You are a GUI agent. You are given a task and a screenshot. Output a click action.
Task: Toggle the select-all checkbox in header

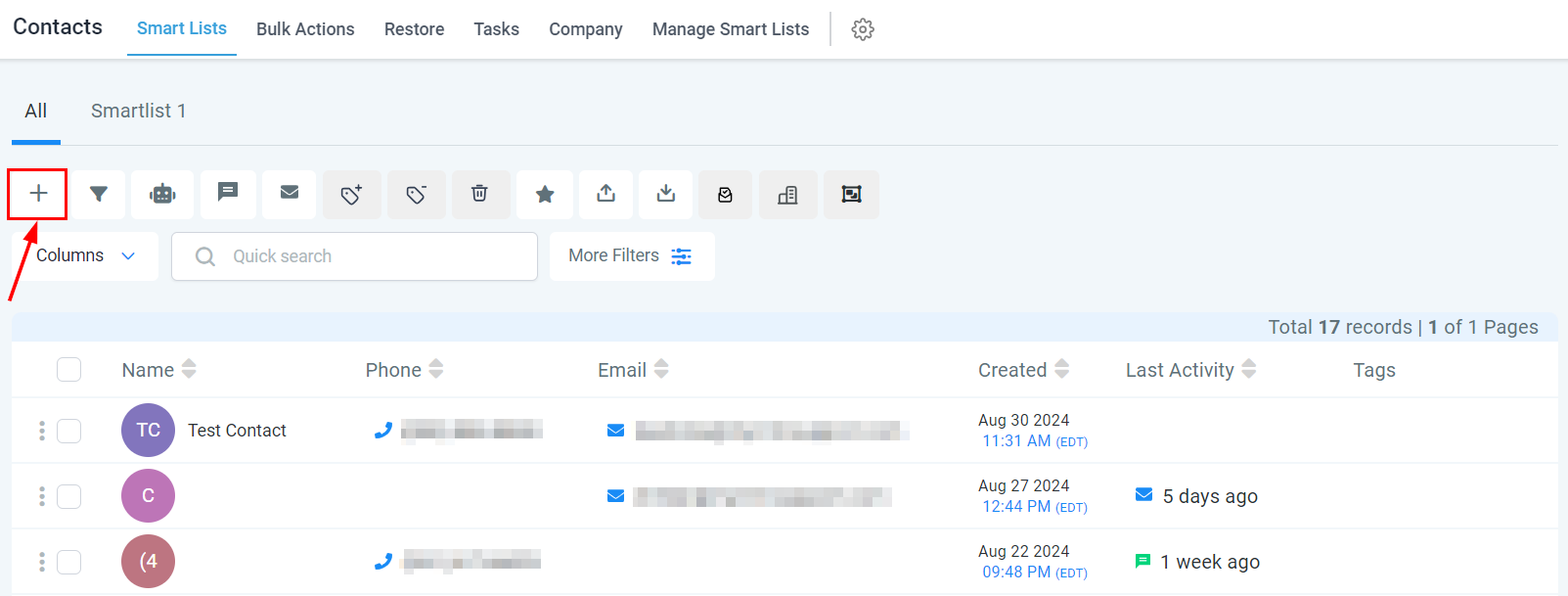coord(68,370)
